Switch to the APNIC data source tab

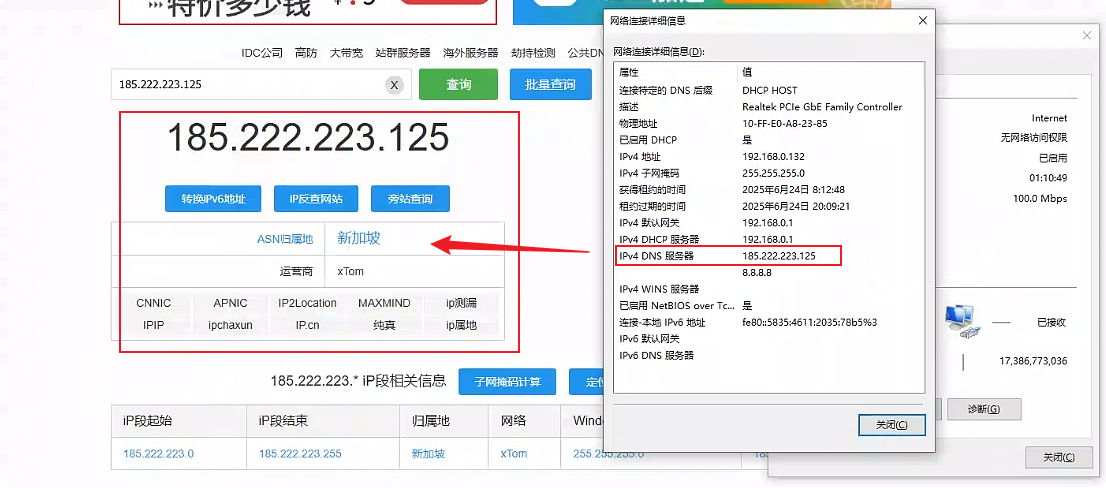(x=230, y=303)
